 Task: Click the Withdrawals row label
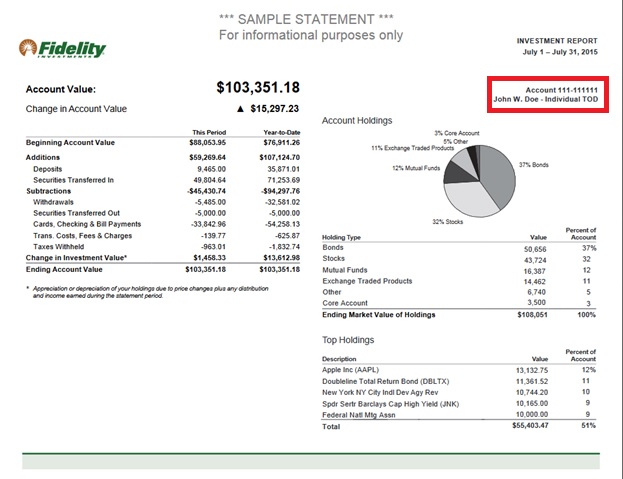coord(56,200)
